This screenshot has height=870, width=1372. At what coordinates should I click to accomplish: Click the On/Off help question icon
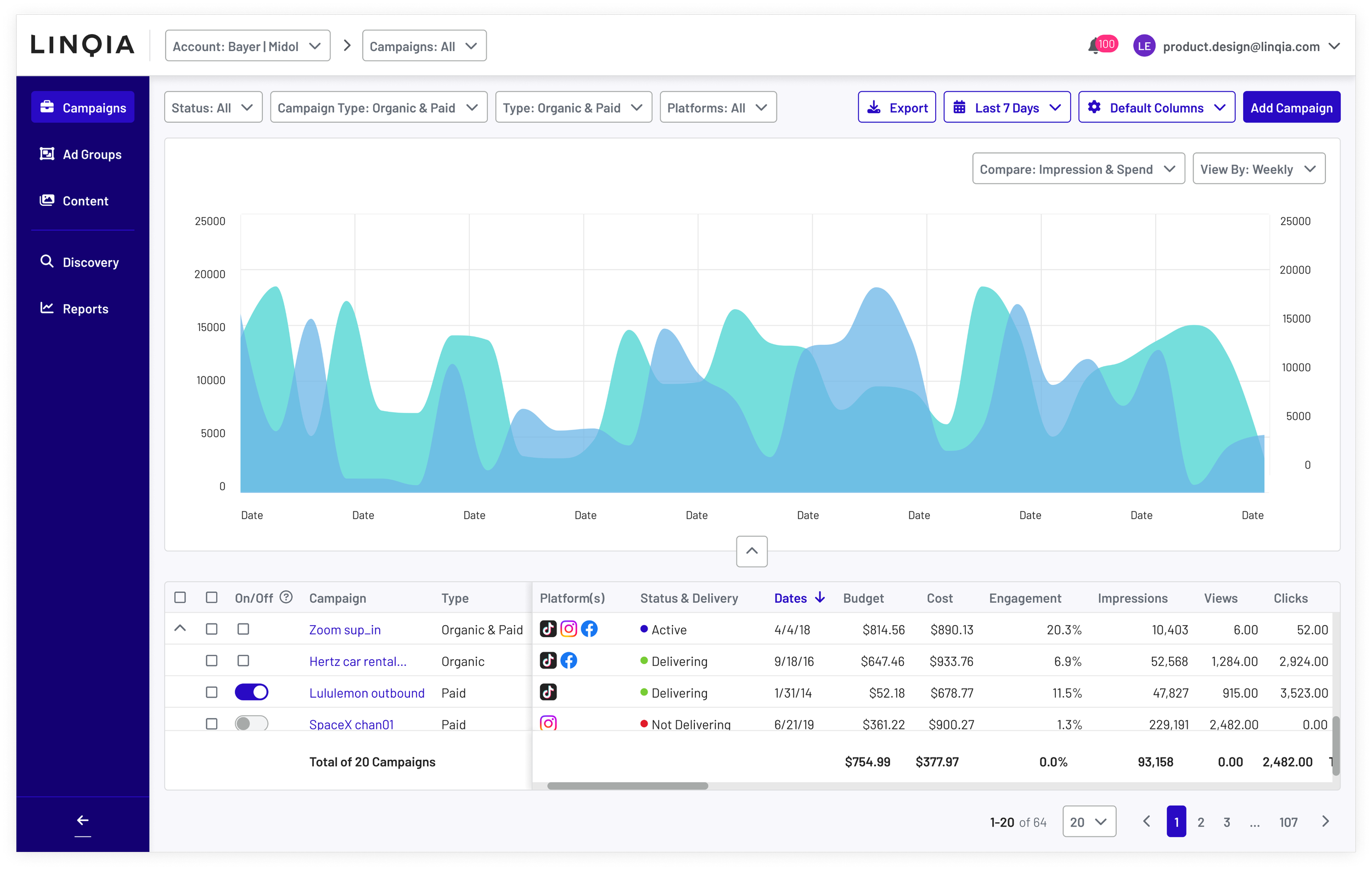(286, 597)
